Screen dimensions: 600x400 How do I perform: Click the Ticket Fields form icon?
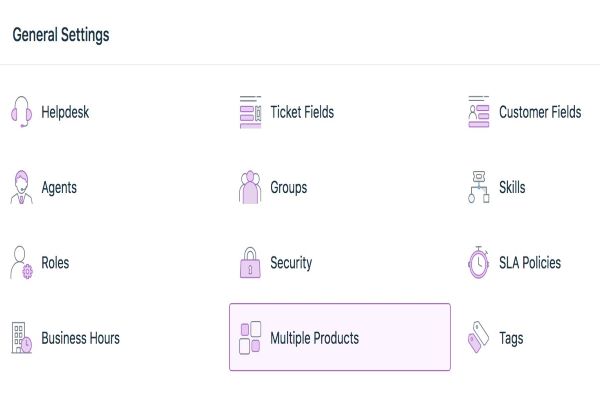(x=250, y=112)
